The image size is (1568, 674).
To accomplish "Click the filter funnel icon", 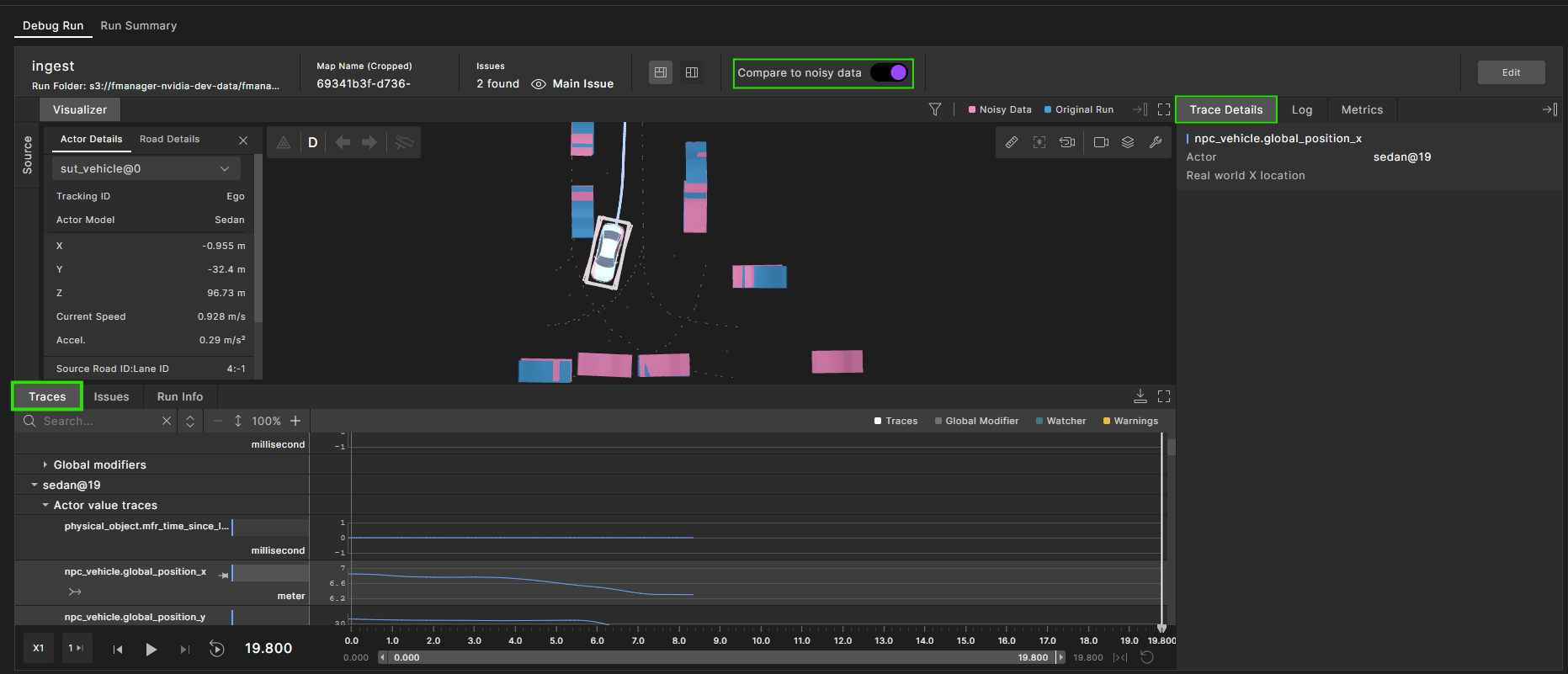I will pos(935,109).
